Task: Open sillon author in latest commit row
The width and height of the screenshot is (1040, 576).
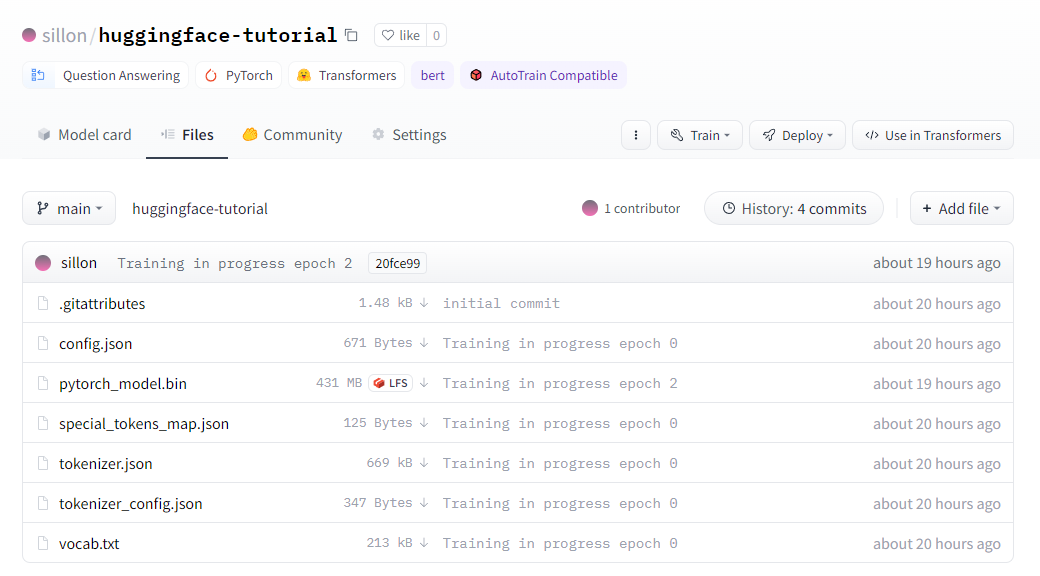Action: [79, 263]
